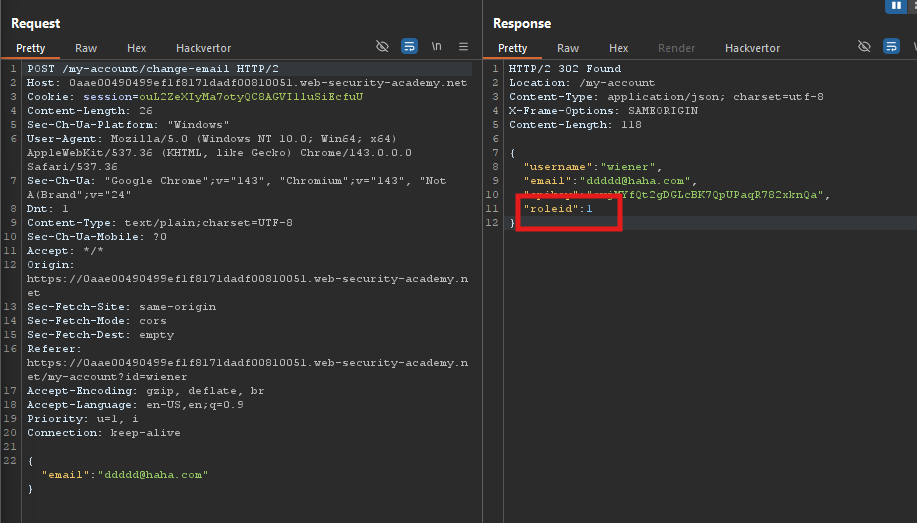
Task: Click the session cookie value
Action: [x=251, y=97]
